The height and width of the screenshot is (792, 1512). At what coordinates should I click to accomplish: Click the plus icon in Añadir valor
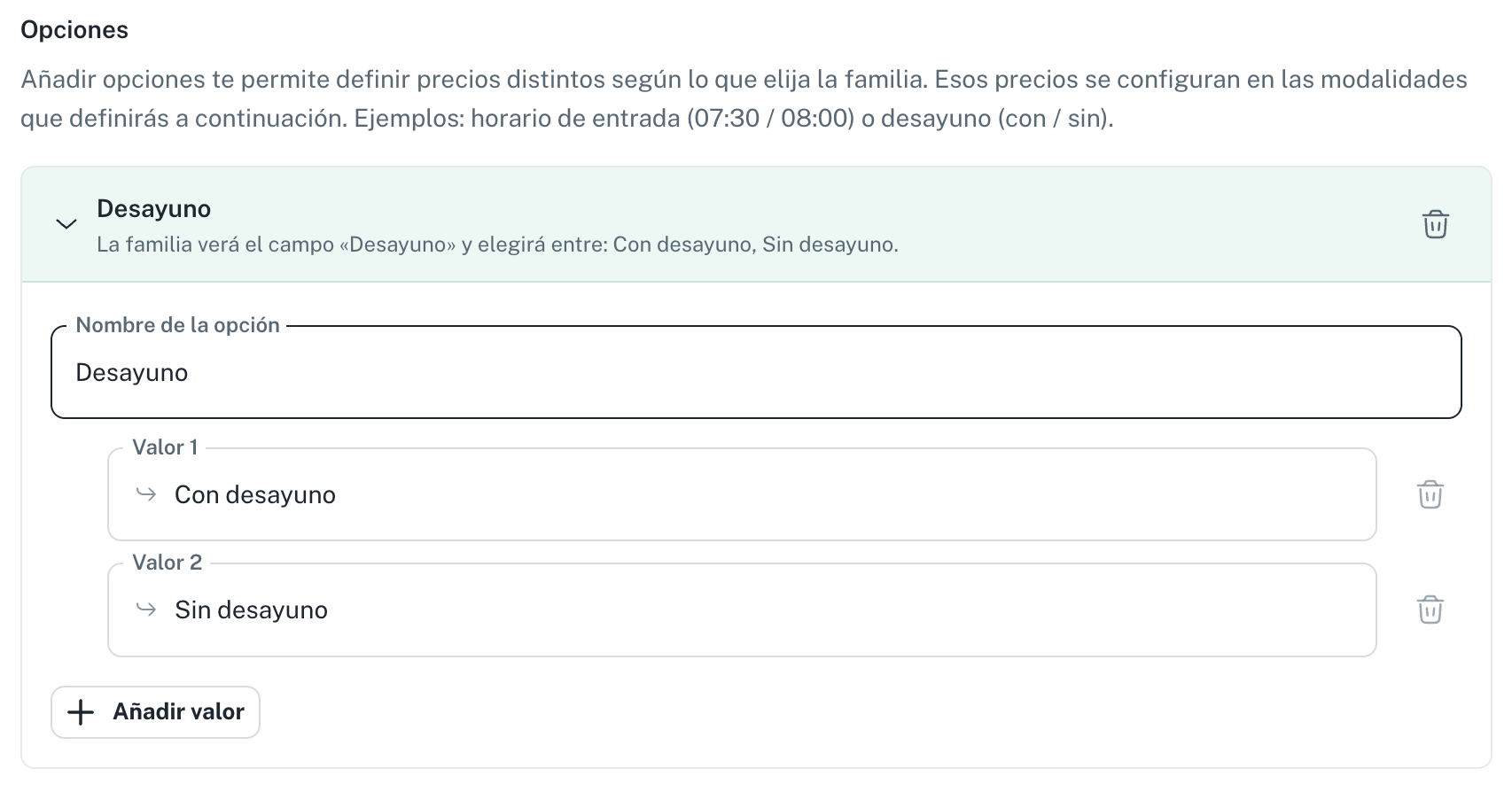click(81, 712)
